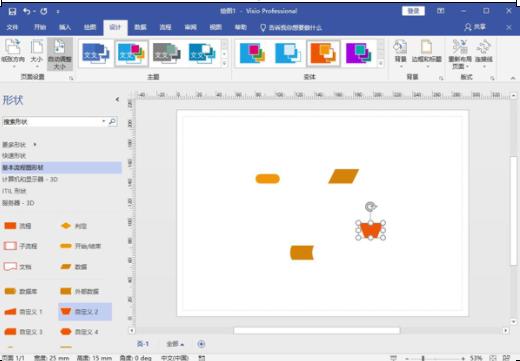Image resolution: width=520 pixels, height=361 pixels.
Task: Switch to the 开始 (Home) ribbon tab
Action: click(40, 27)
